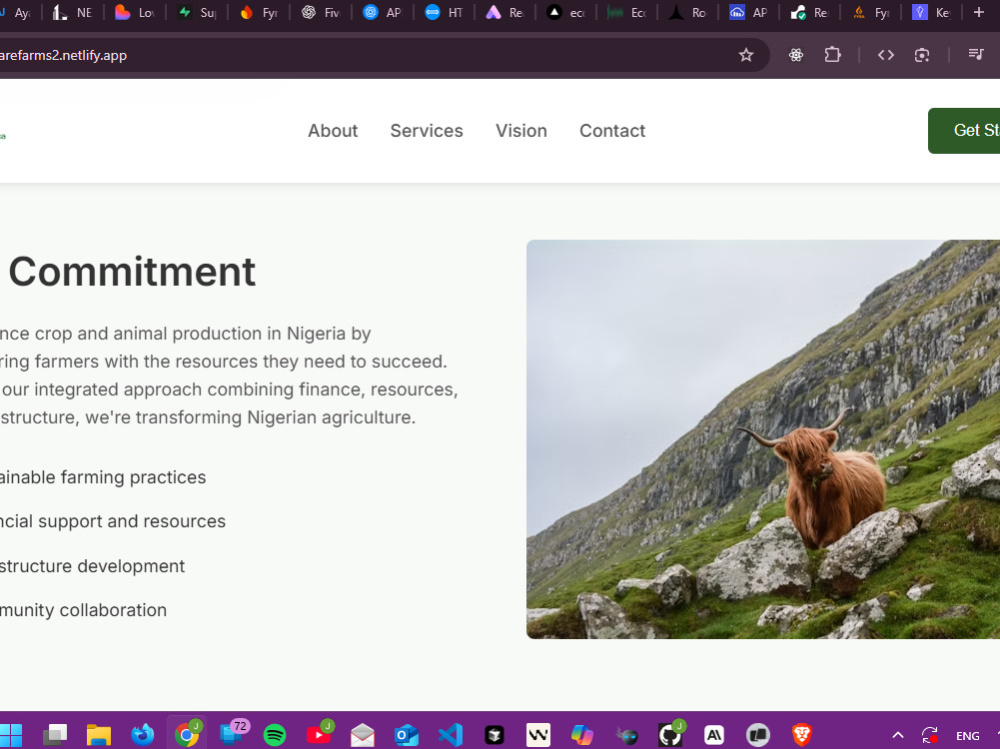
Task: Switch to the HT browser tab
Action: click(444, 12)
